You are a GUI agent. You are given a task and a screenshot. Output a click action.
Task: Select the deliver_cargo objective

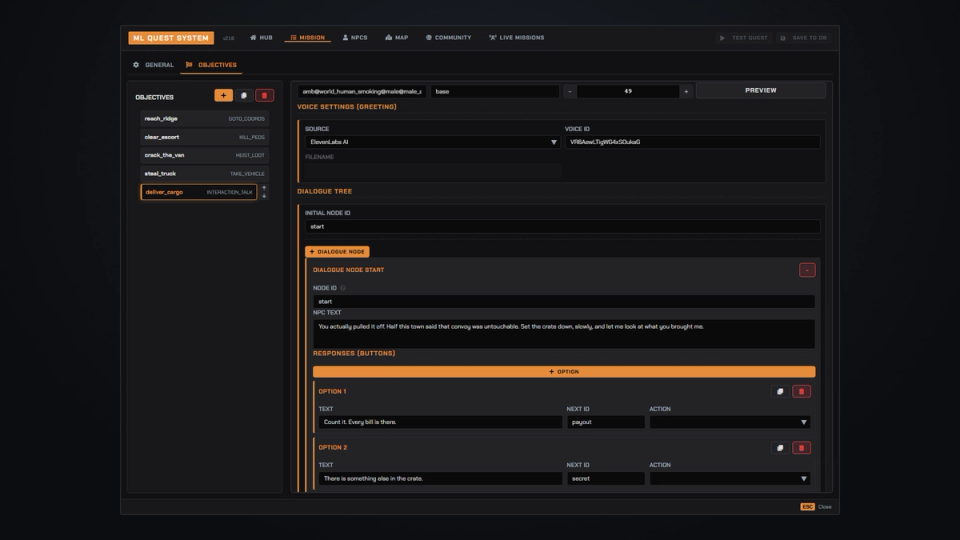198,192
